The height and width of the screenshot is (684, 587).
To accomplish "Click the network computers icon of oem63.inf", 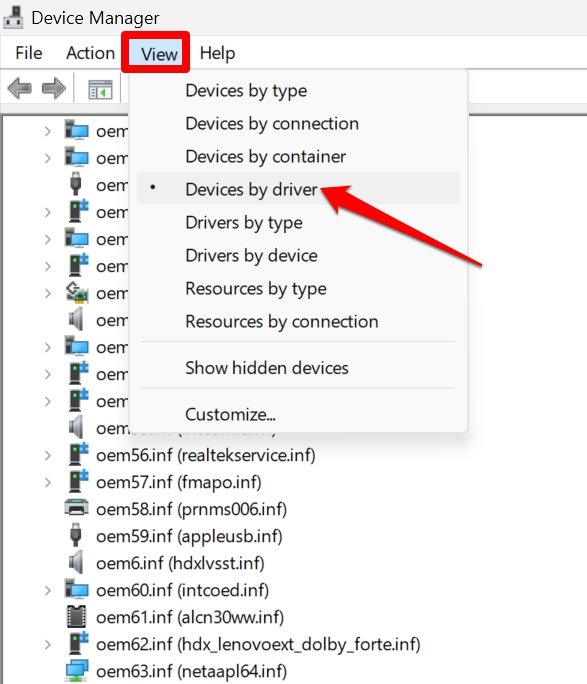I will [x=77, y=670].
